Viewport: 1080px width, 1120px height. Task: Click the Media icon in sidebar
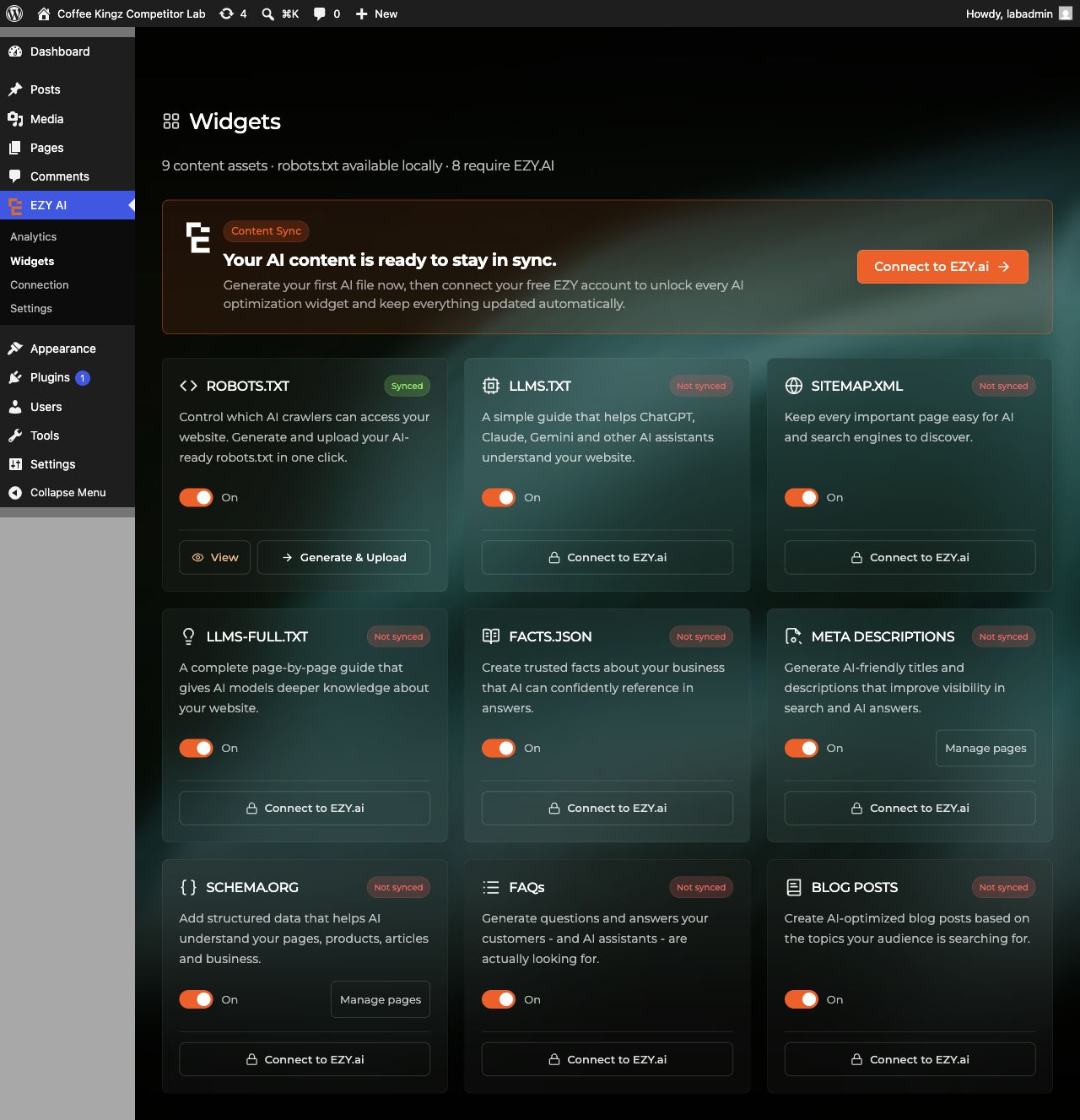tap(15, 119)
